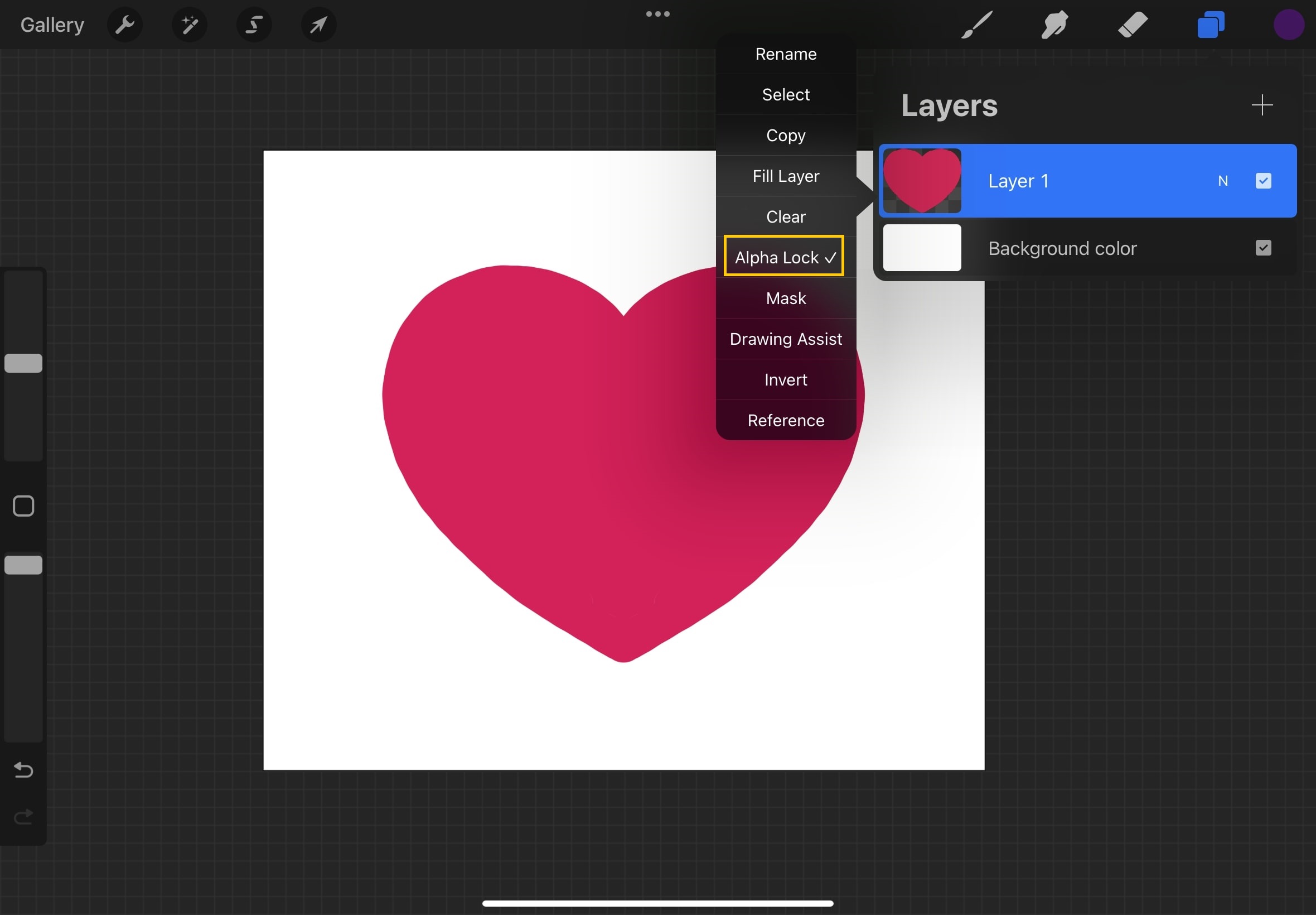Expand the more options ellipsis at top center
Viewport: 1316px width, 915px height.
pos(657,13)
